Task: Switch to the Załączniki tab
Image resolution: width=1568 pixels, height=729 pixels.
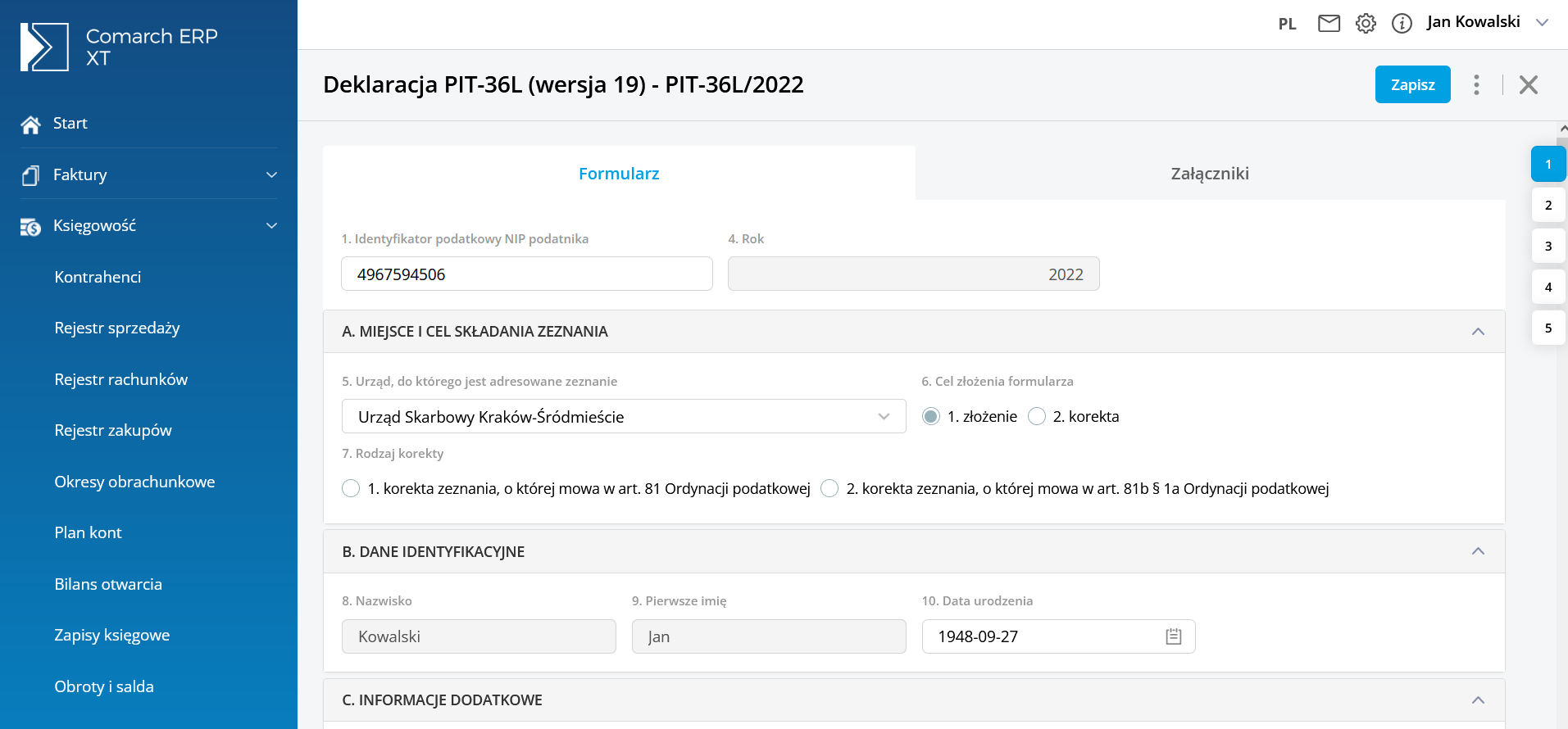Action: (1209, 174)
